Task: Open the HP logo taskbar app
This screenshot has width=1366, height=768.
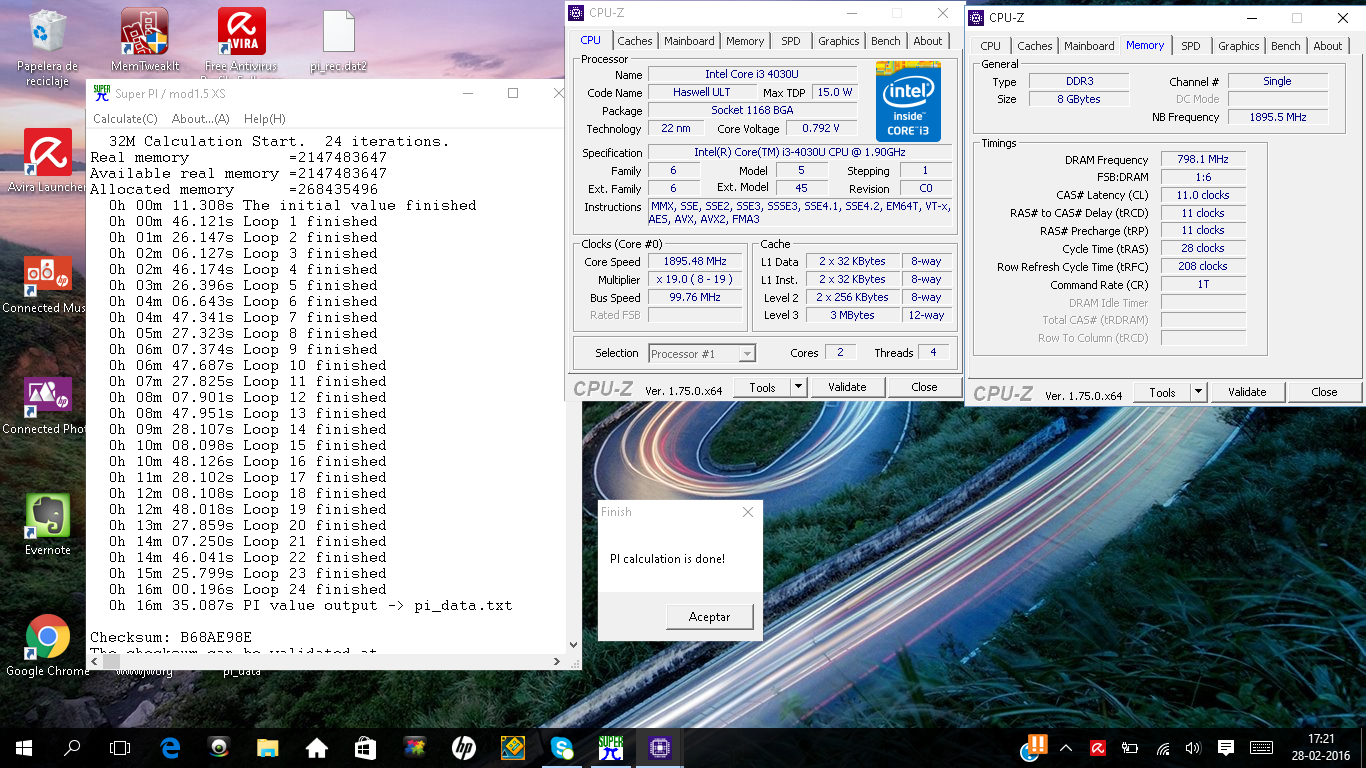Action: click(x=463, y=747)
